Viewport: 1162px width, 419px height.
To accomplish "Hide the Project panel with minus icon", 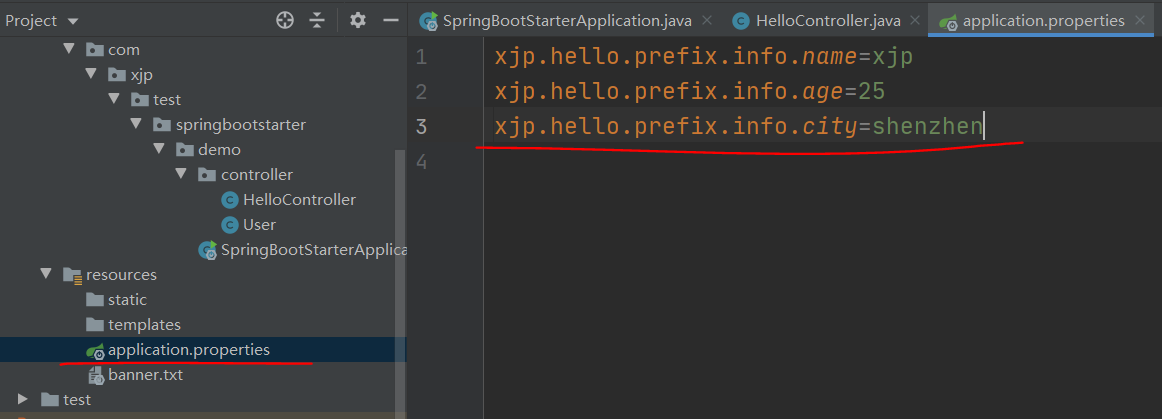I will point(391,20).
